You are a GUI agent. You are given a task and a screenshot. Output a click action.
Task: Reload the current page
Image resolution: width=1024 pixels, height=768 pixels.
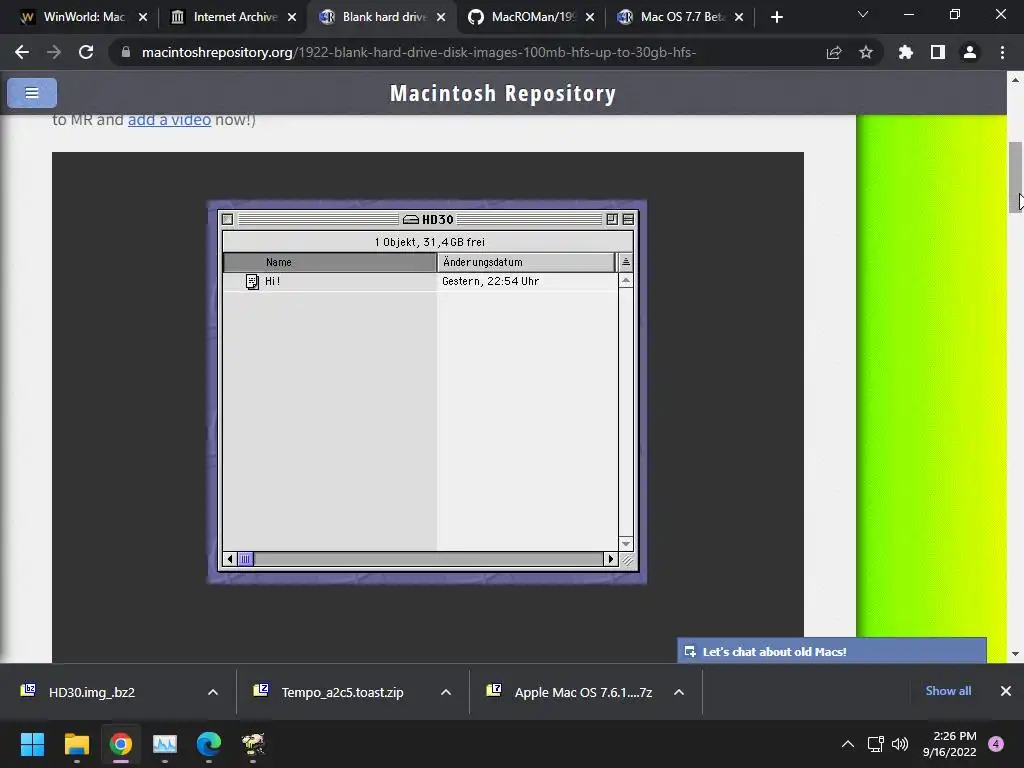[x=86, y=52]
